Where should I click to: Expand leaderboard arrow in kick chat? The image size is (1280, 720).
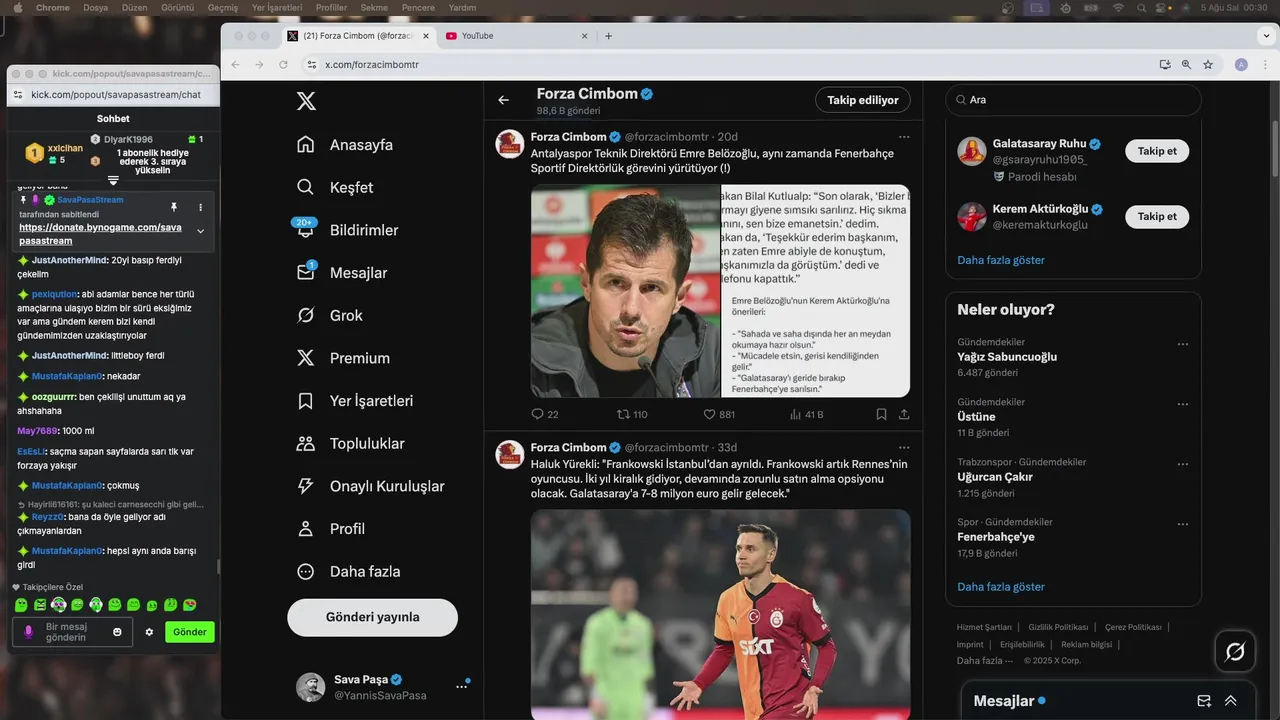113,181
